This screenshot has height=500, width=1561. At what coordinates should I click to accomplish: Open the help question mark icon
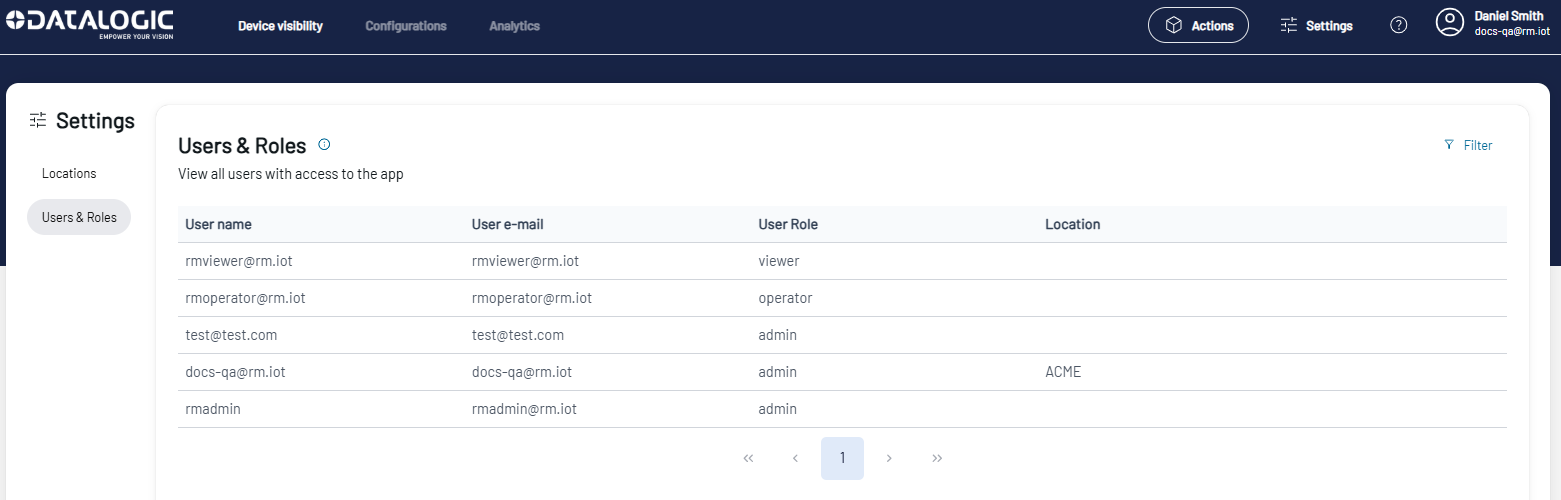[1399, 25]
